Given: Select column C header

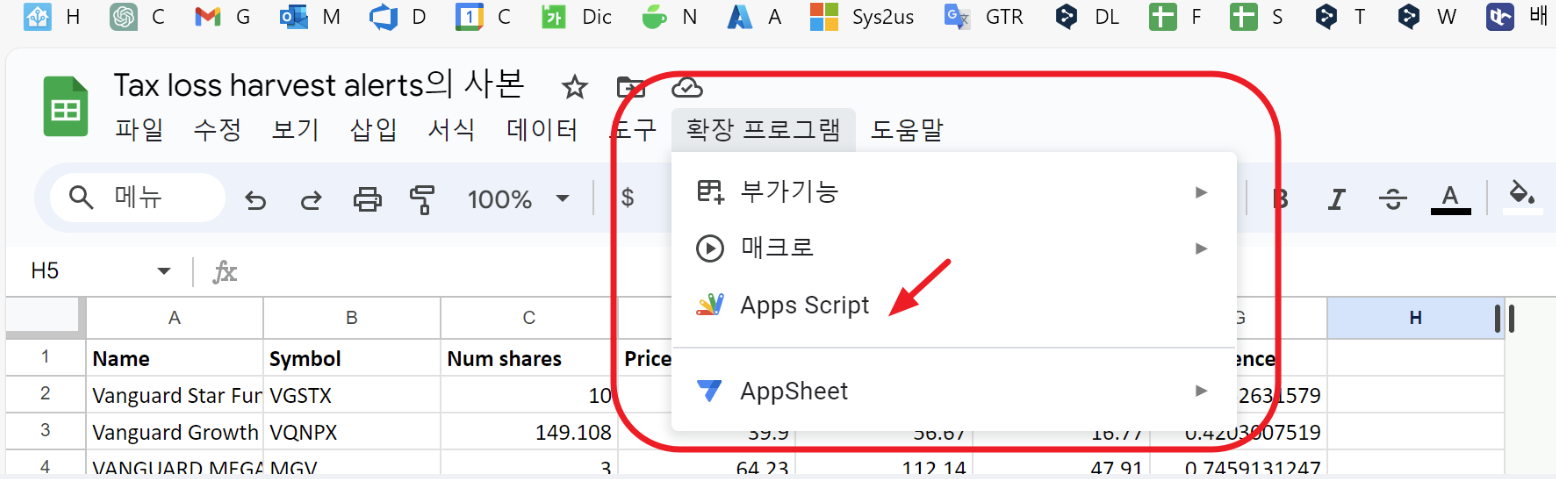Looking at the screenshot, I should coord(529,318).
